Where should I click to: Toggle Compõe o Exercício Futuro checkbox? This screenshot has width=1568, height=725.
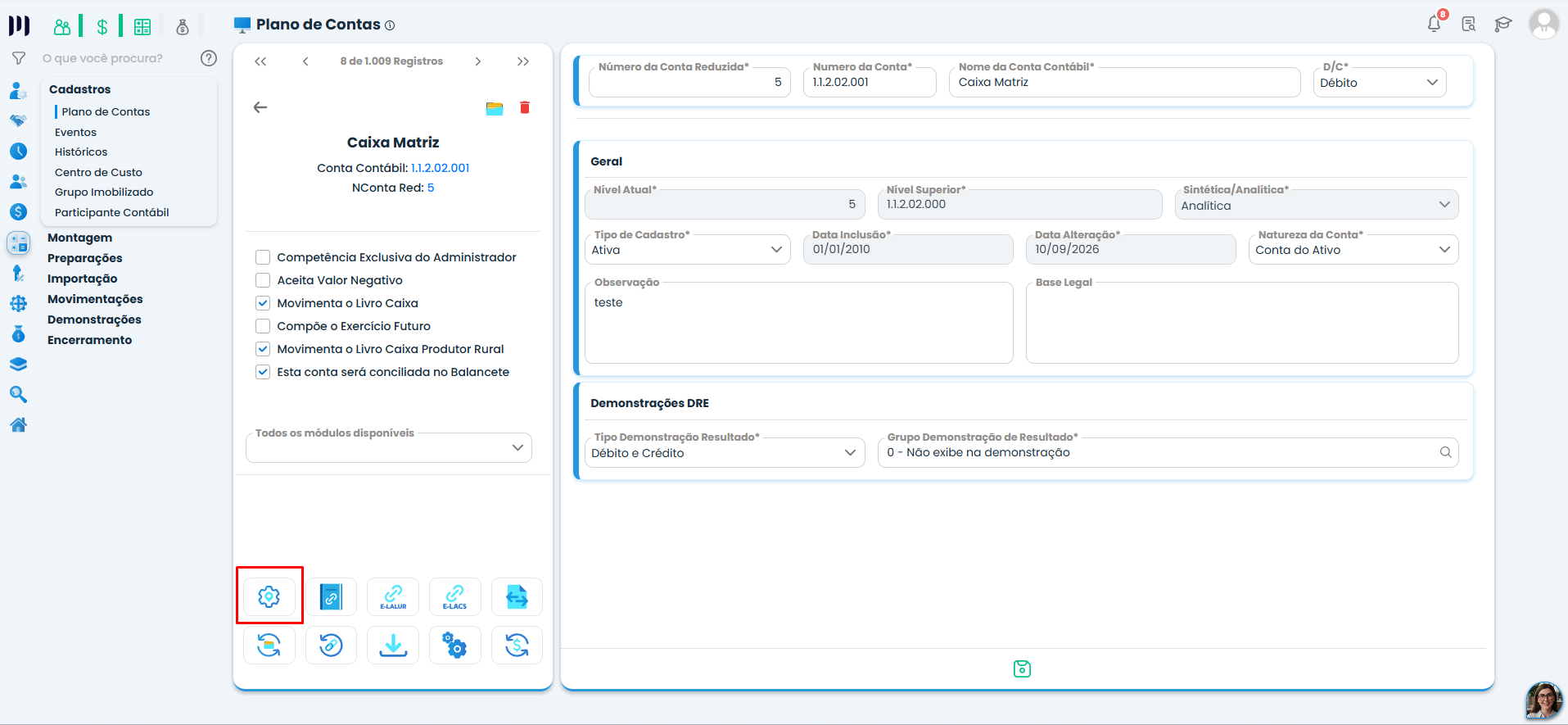point(263,326)
